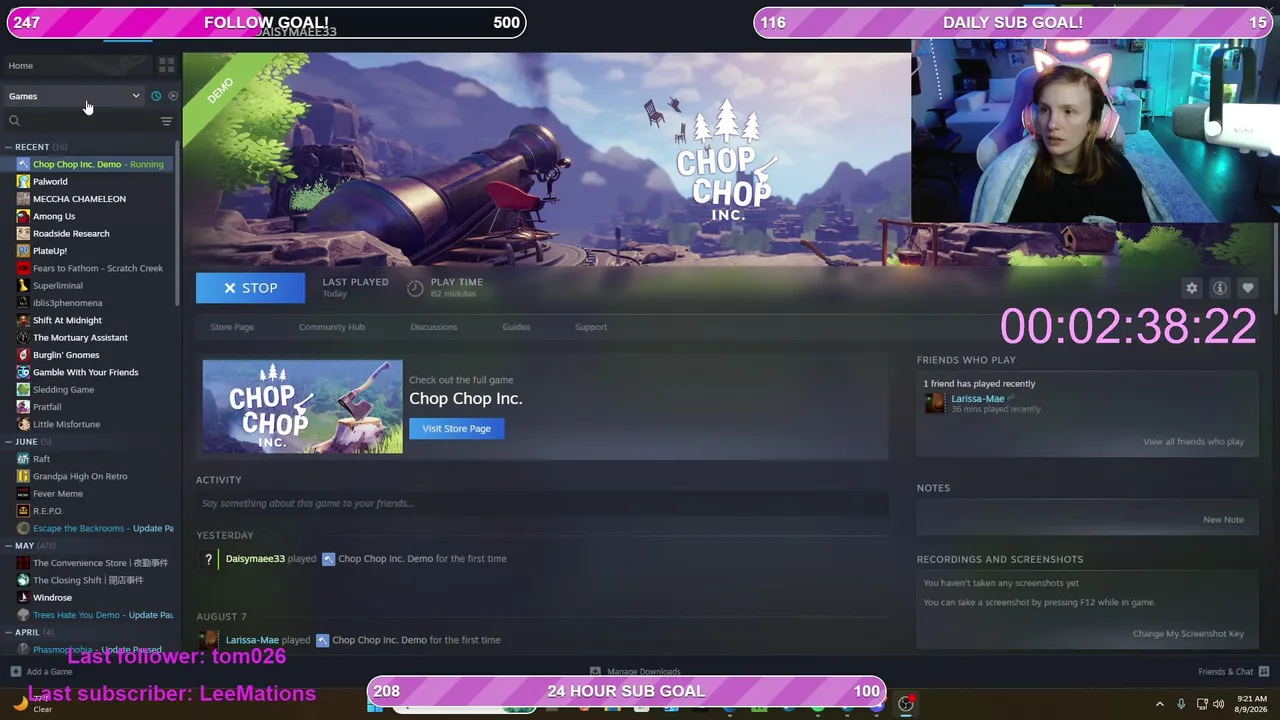This screenshot has width=1280, height=720.
Task: Open the Games category dropdown
Action: coord(74,96)
